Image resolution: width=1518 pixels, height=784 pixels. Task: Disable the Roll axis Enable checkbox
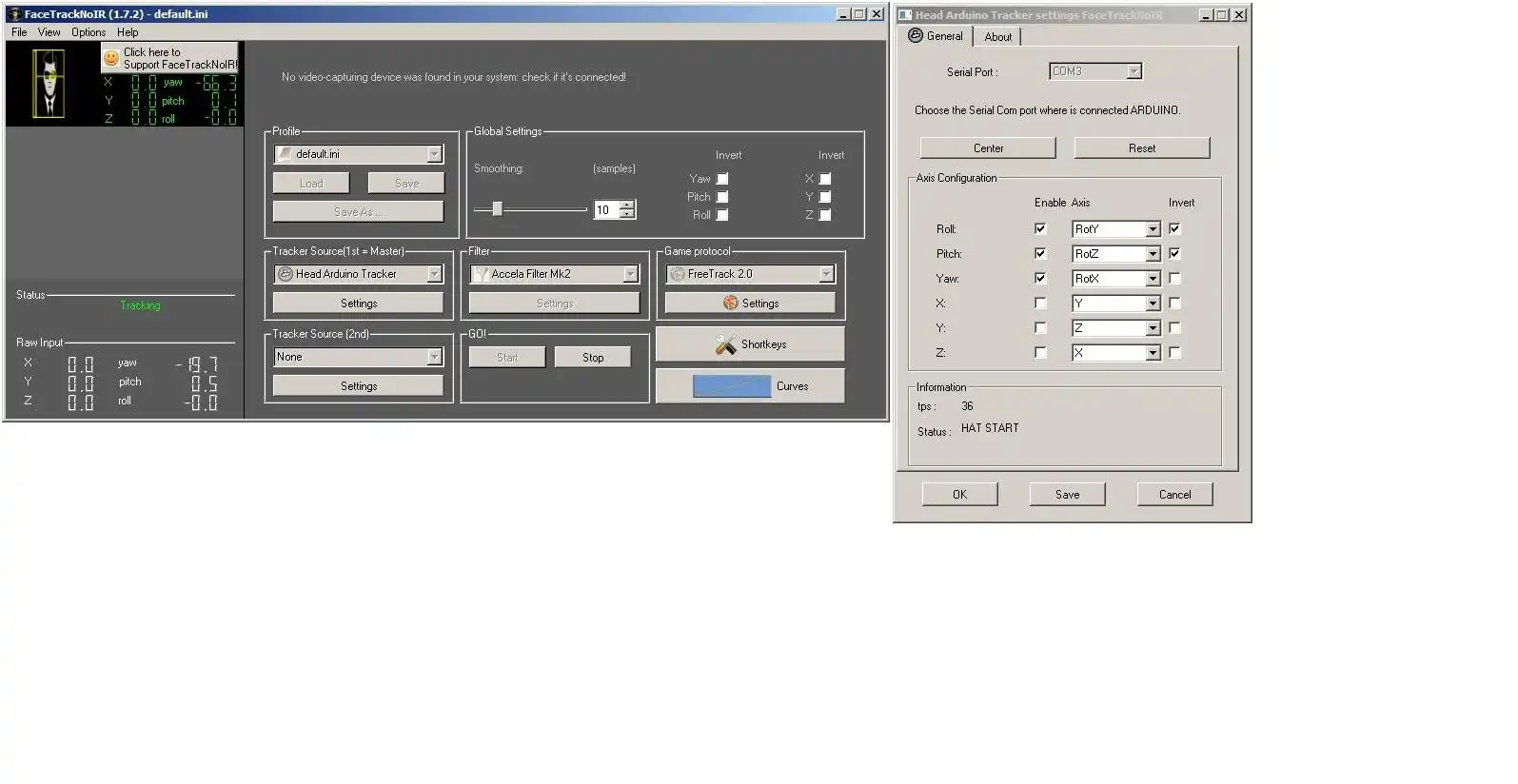coord(1040,228)
